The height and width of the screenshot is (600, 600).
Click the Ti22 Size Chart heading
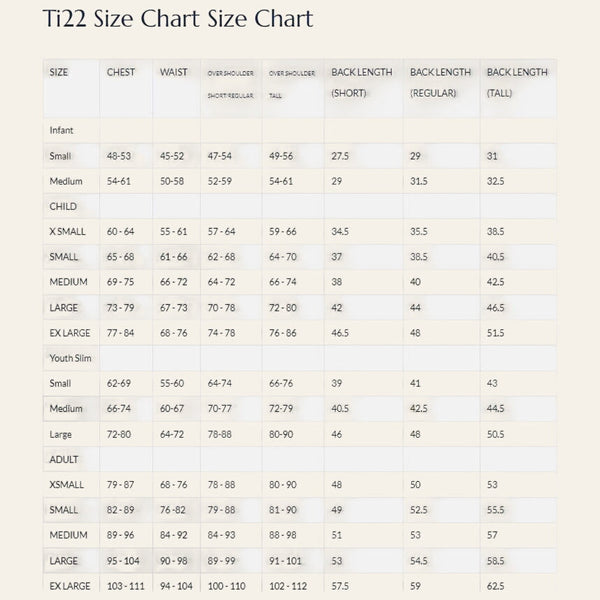(178, 18)
